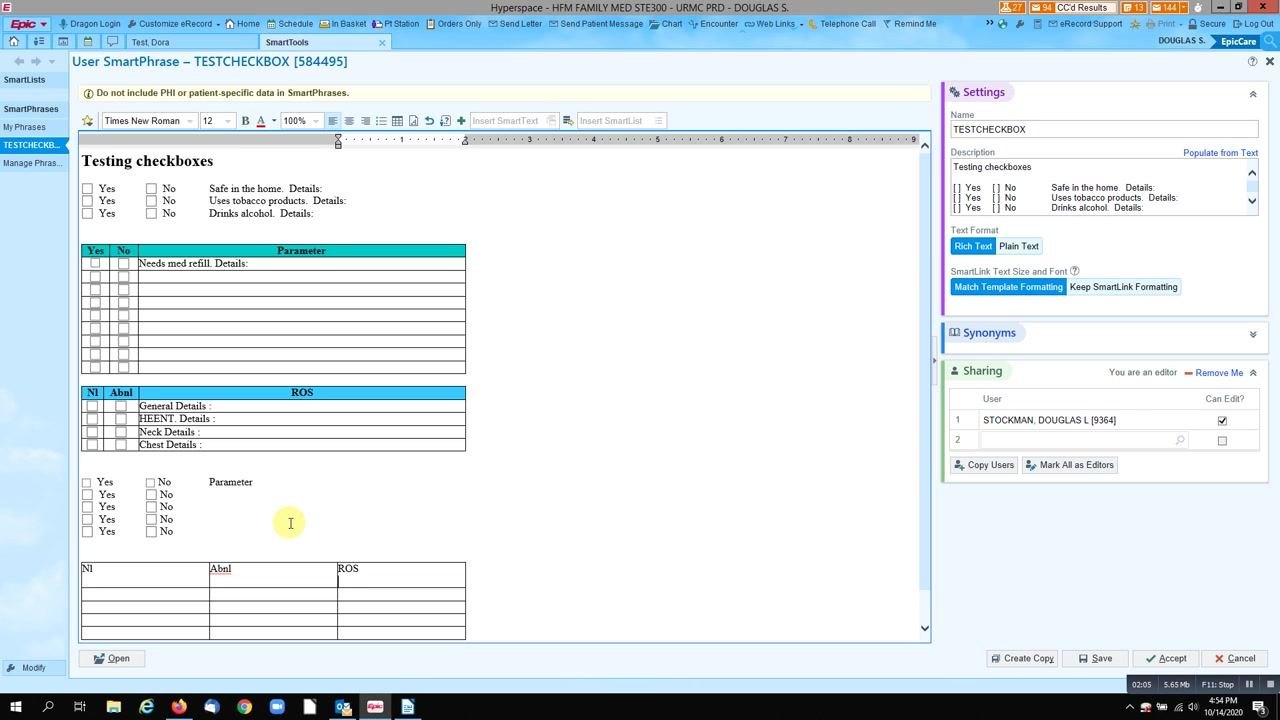Click Mark All as Editors button
The width and height of the screenshot is (1280, 720).
tap(1069, 465)
